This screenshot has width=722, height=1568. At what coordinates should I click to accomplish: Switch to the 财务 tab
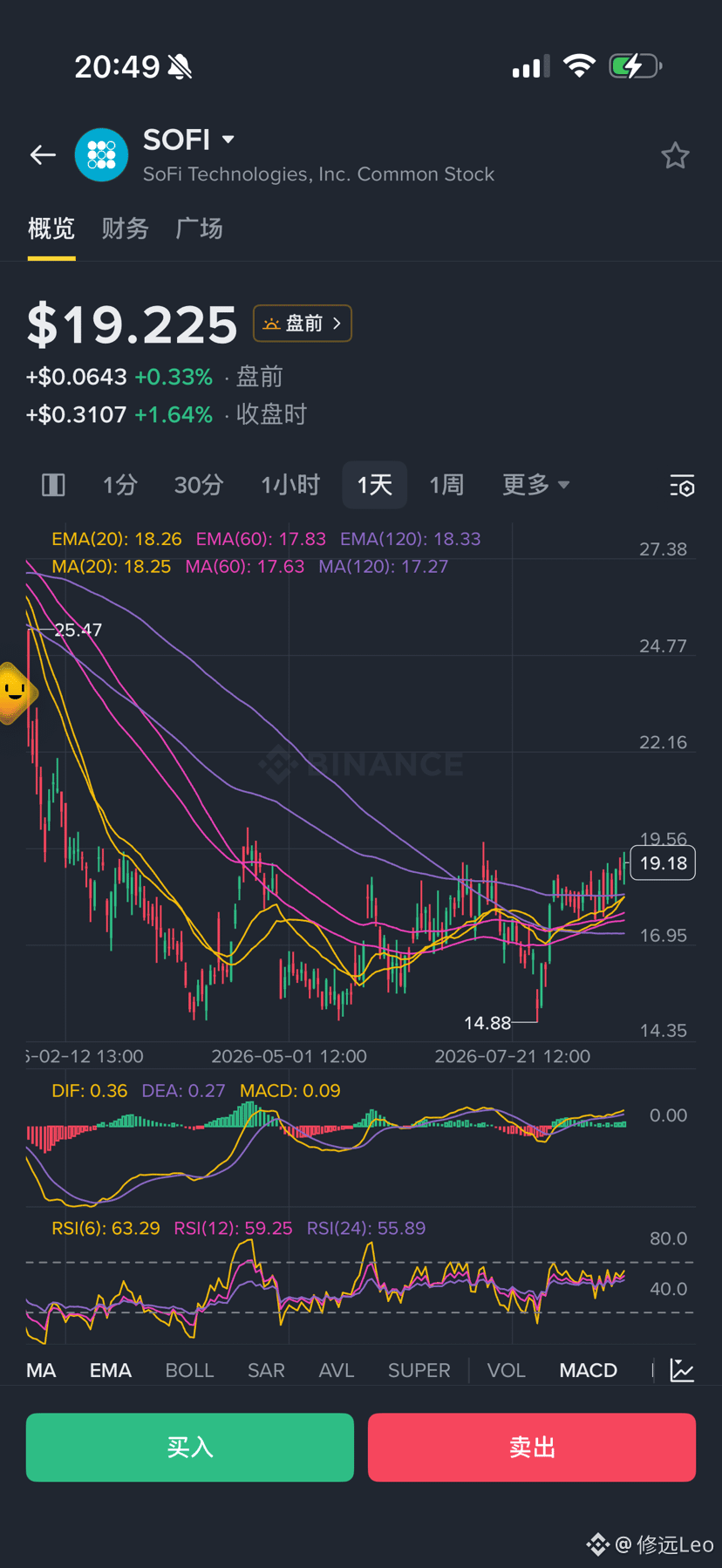pos(126,228)
